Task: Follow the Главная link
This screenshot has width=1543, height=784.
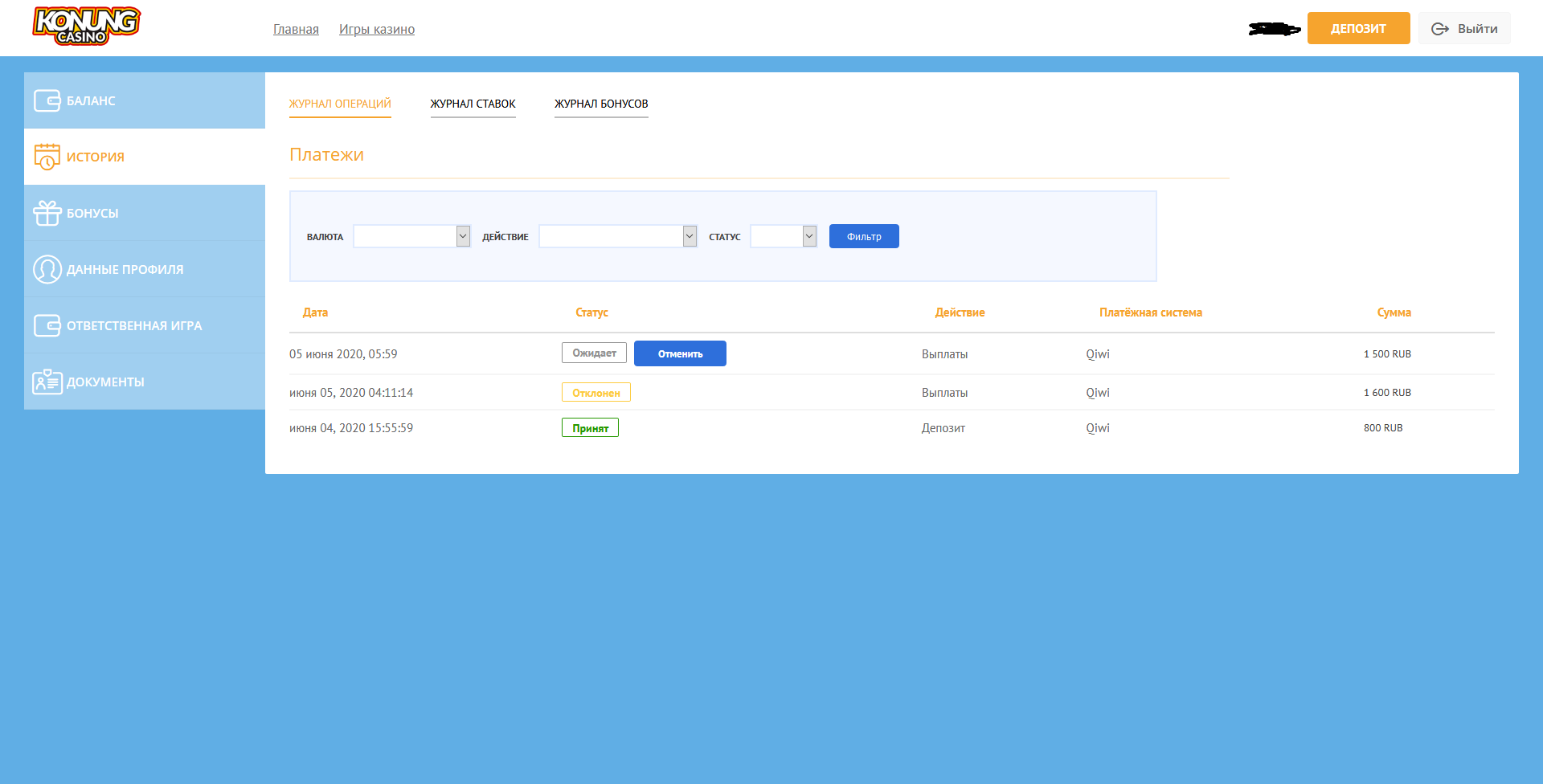Action: tap(296, 29)
